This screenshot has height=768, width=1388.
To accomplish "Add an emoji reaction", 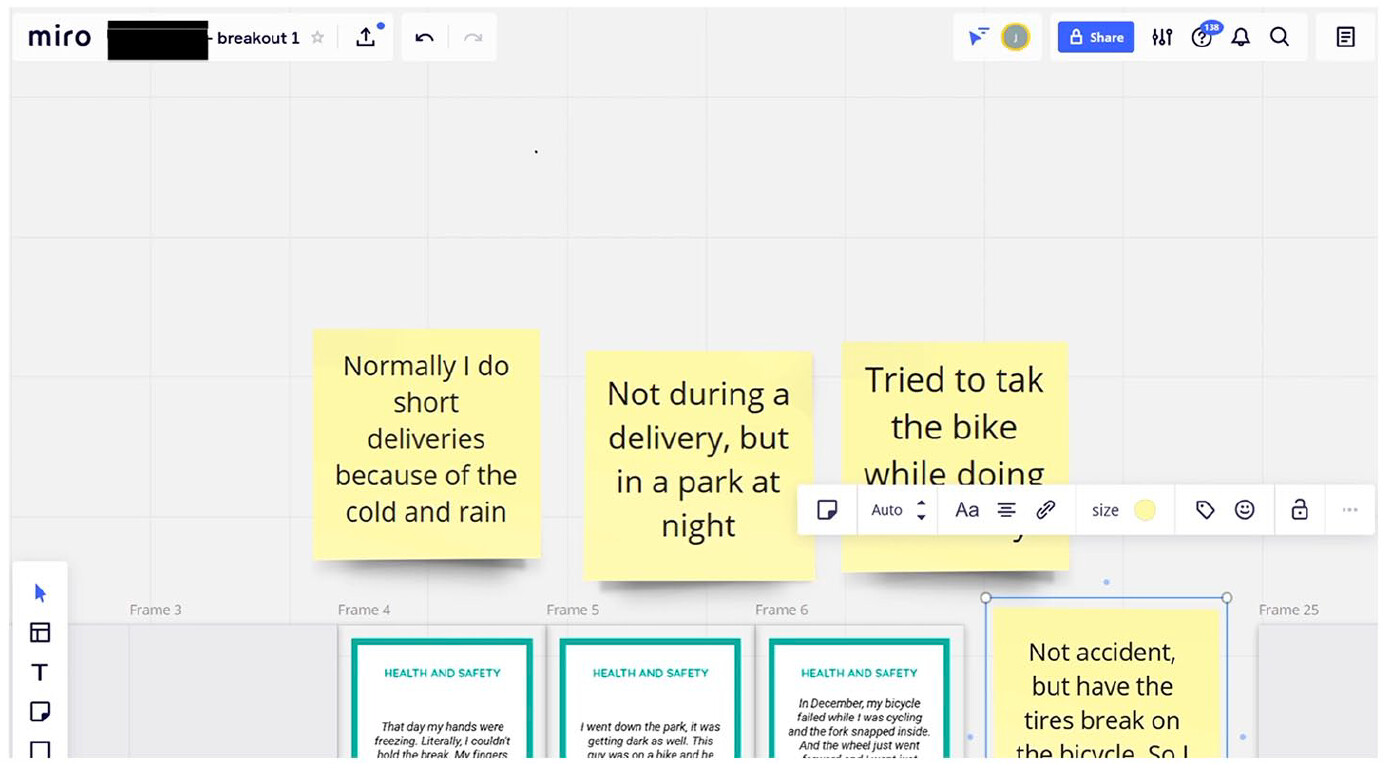I will 1245,510.
